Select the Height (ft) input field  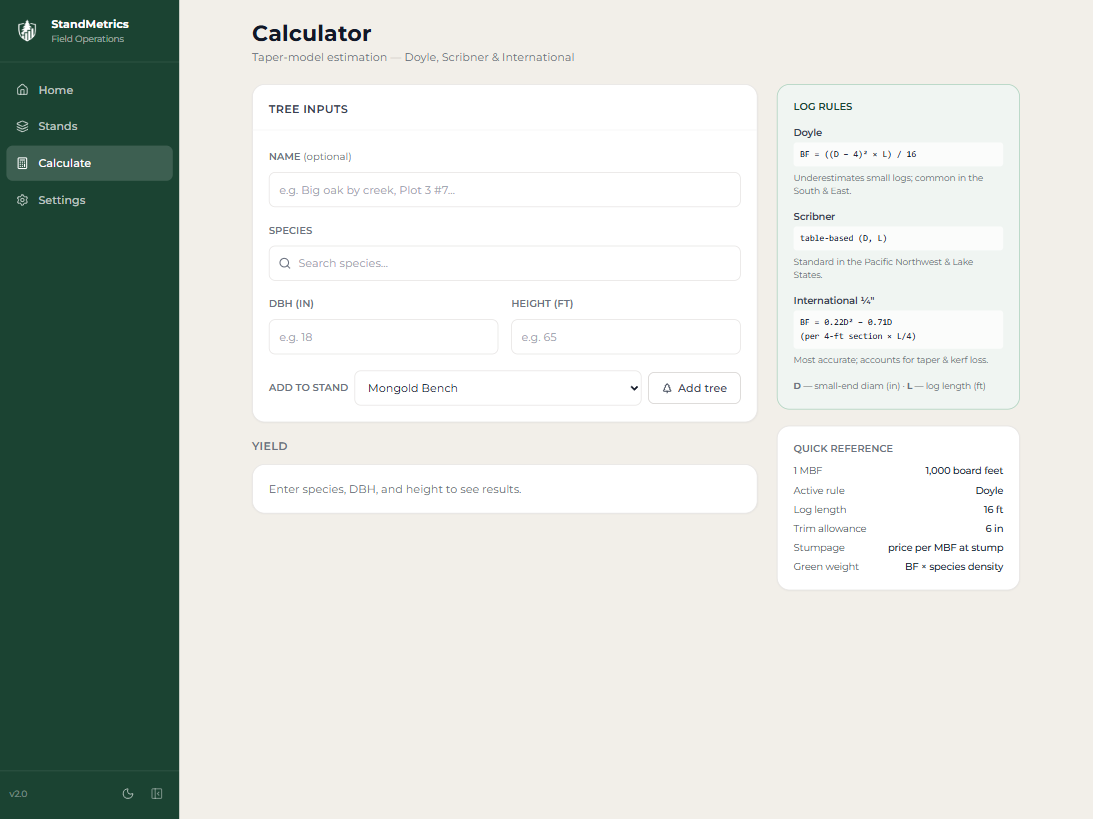(625, 337)
